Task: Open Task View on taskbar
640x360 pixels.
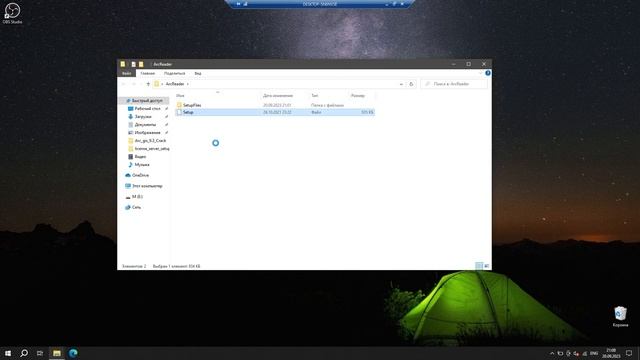Action: click(x=40, y=353)
